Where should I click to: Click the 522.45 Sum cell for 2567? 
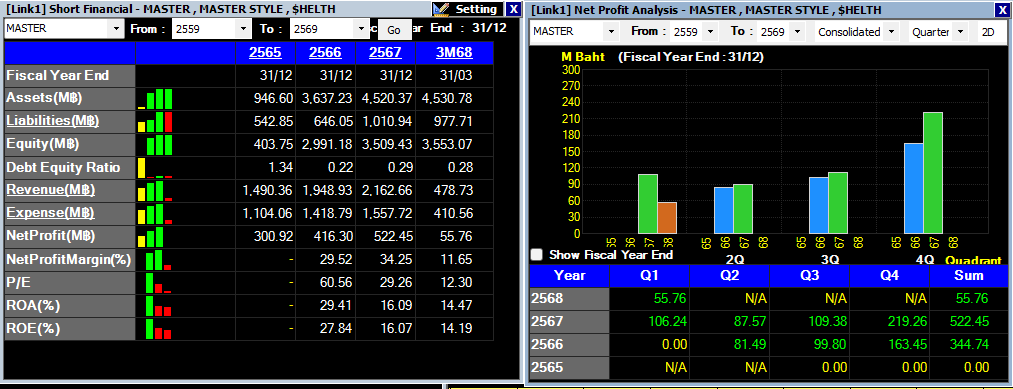[x=968, y=322]
